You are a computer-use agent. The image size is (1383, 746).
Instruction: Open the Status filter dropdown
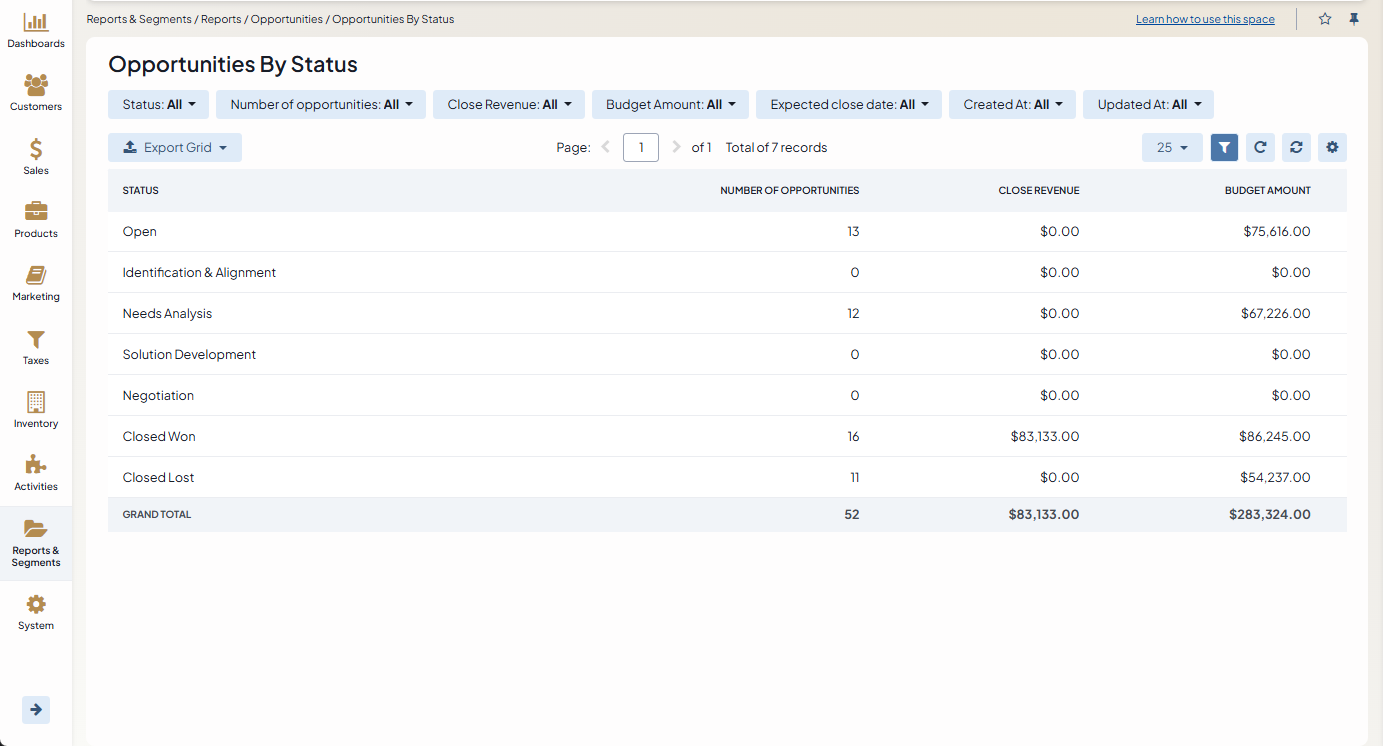coord(158,105)
